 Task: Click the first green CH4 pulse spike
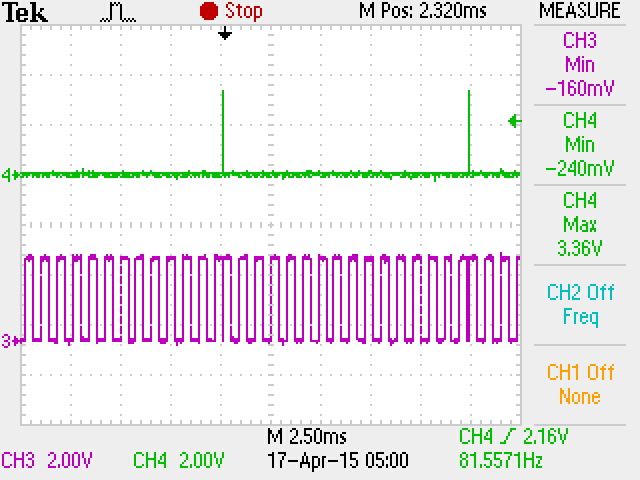(x=223, y=132)
